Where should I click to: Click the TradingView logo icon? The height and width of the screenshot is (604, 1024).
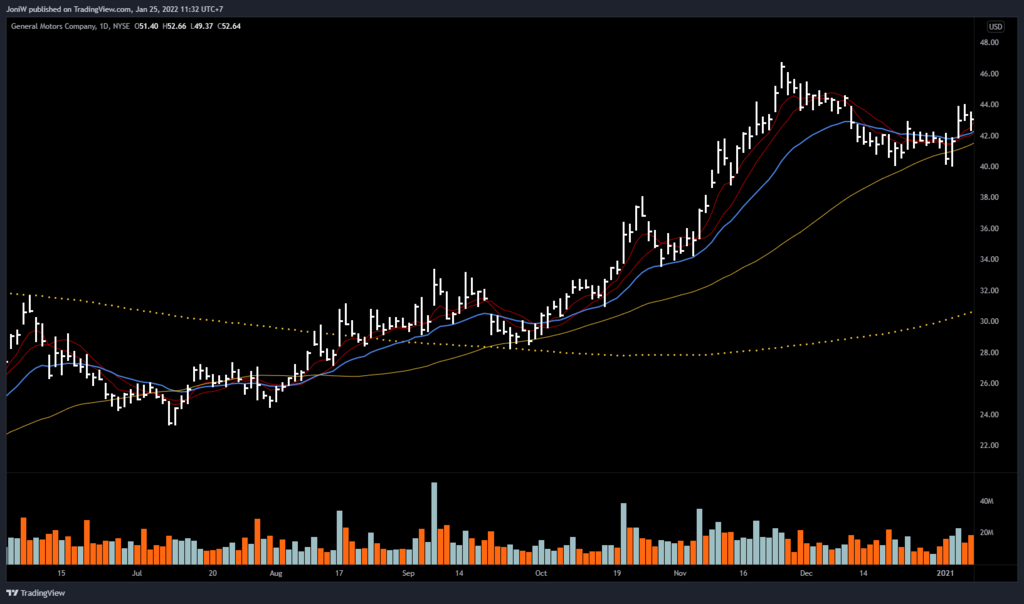pyautogui.click(x=14, y=591)
